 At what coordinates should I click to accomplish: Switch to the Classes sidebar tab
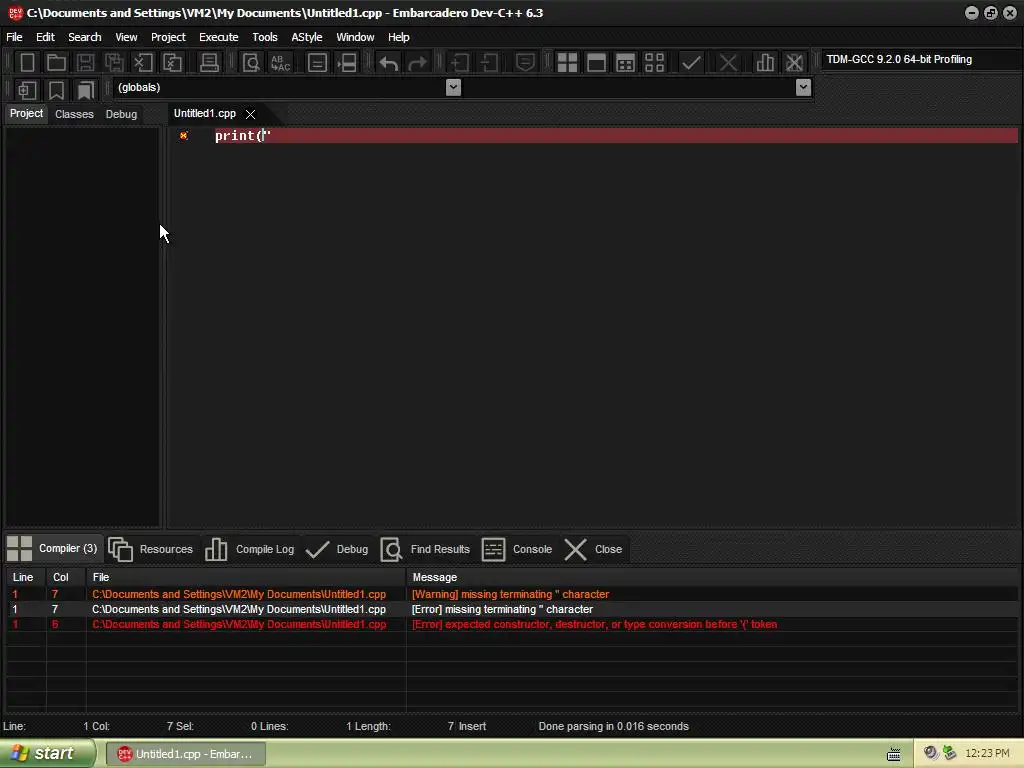point(74,114)
